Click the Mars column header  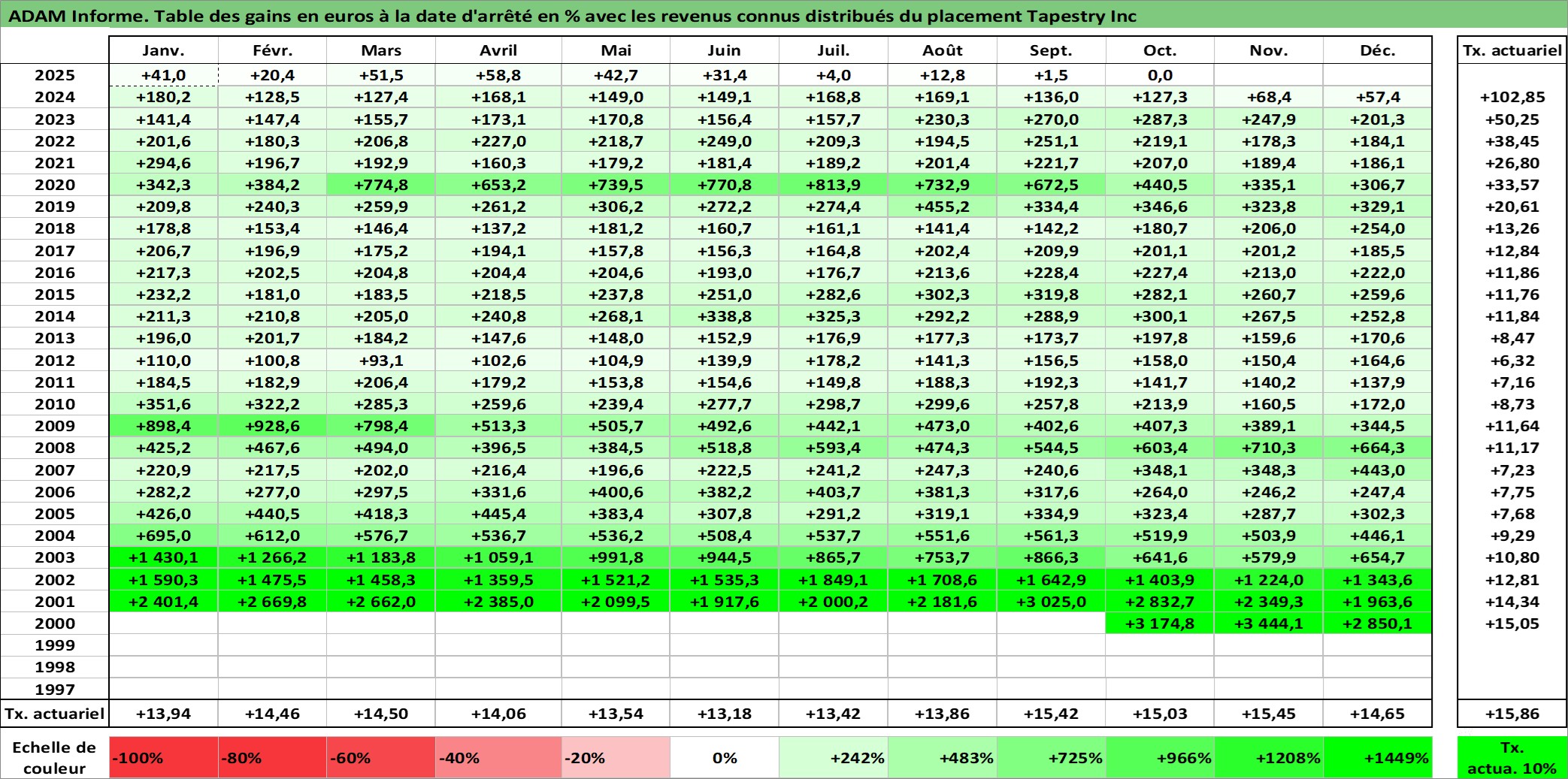click(x=381, y=50)
